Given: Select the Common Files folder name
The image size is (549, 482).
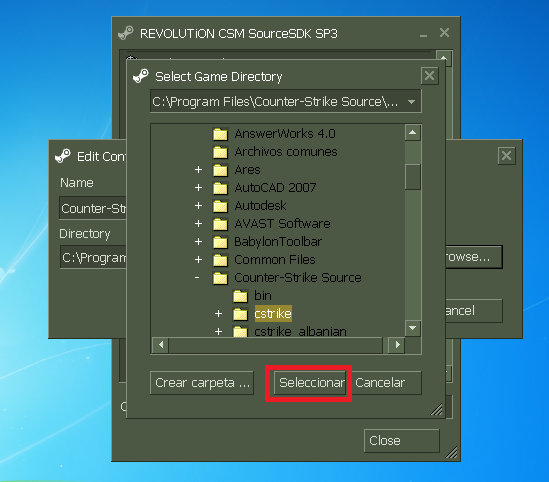Looking at the screenshot, I should point(275,260).
